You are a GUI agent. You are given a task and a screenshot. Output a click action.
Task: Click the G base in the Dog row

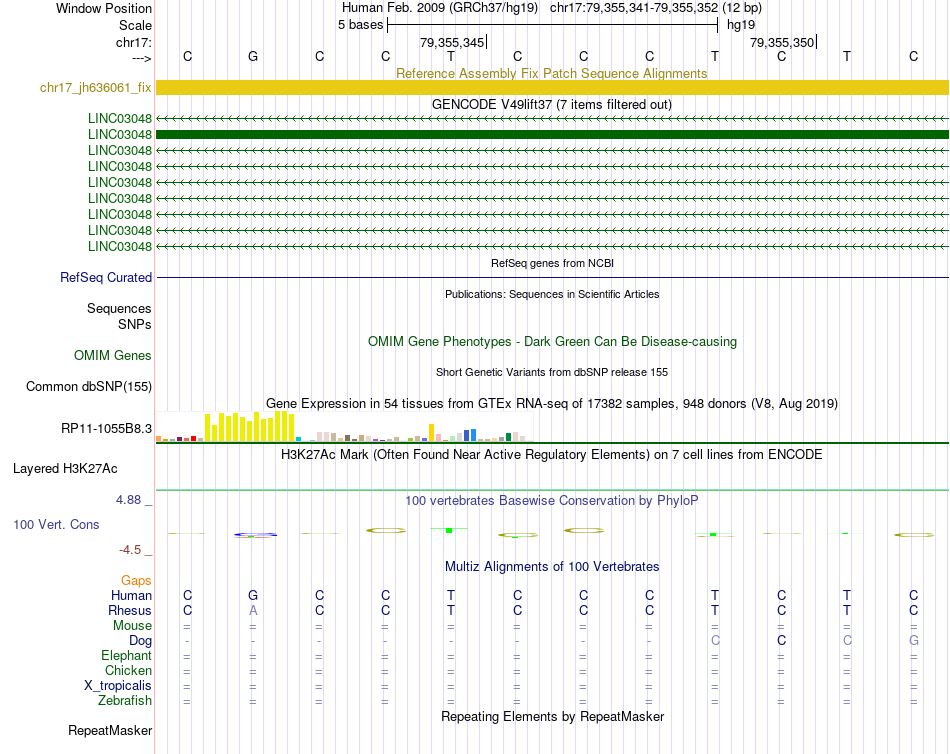tap(914, 640)
